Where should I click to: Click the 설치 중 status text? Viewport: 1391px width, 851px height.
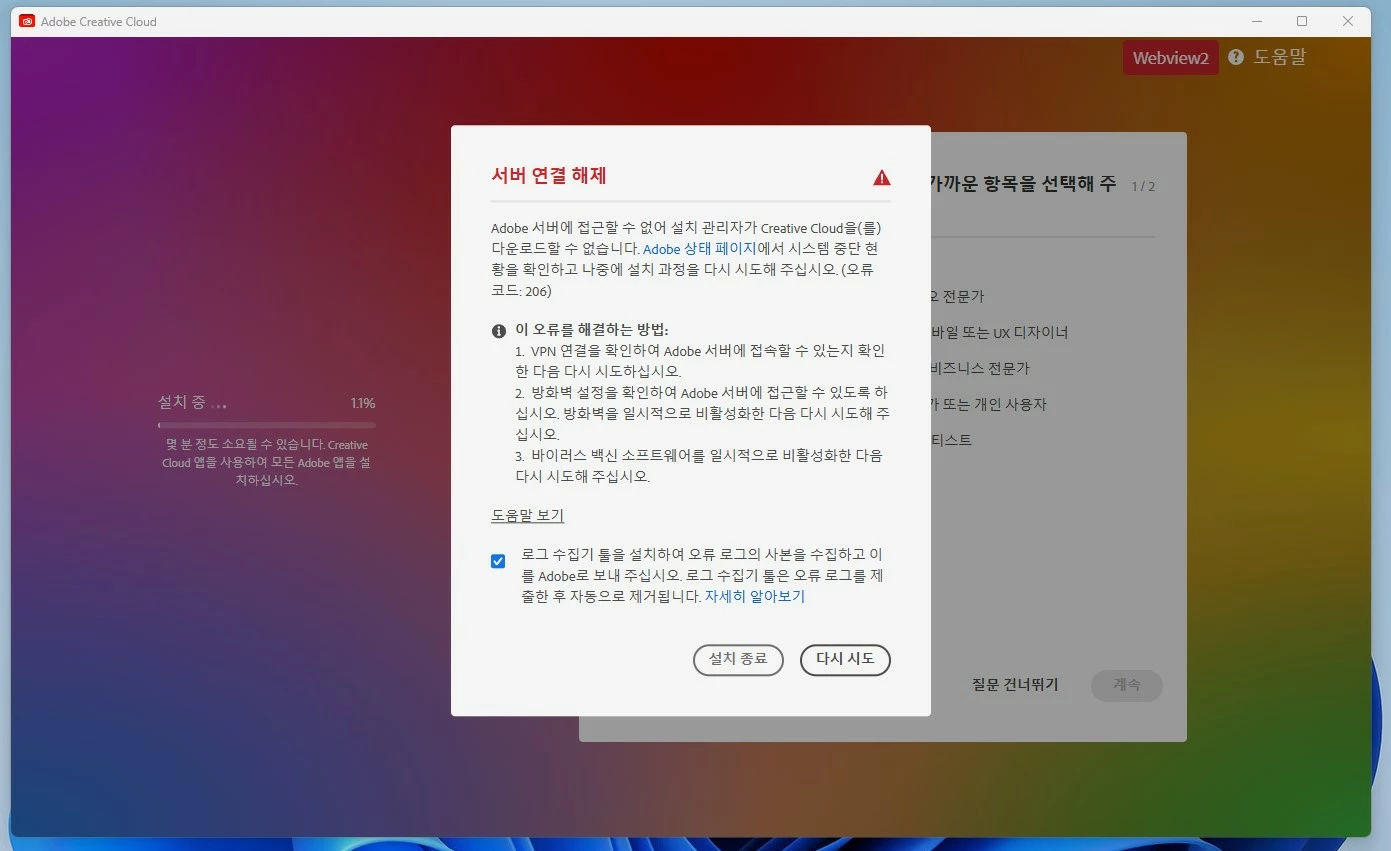pos(192,402)
